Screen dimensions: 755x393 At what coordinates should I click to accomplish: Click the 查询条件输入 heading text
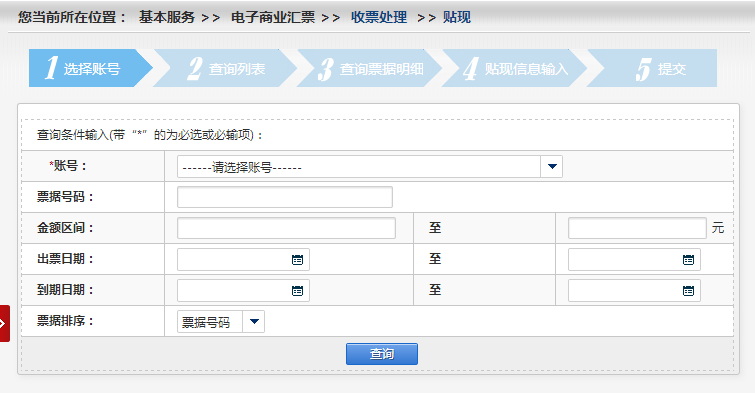coord(151,135)
